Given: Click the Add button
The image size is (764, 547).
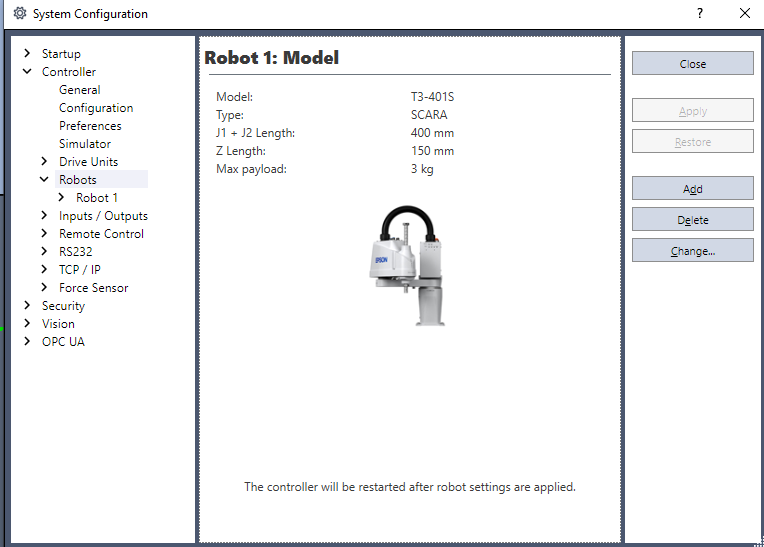Looking at the screenshot, I should (x=692, y=189).
